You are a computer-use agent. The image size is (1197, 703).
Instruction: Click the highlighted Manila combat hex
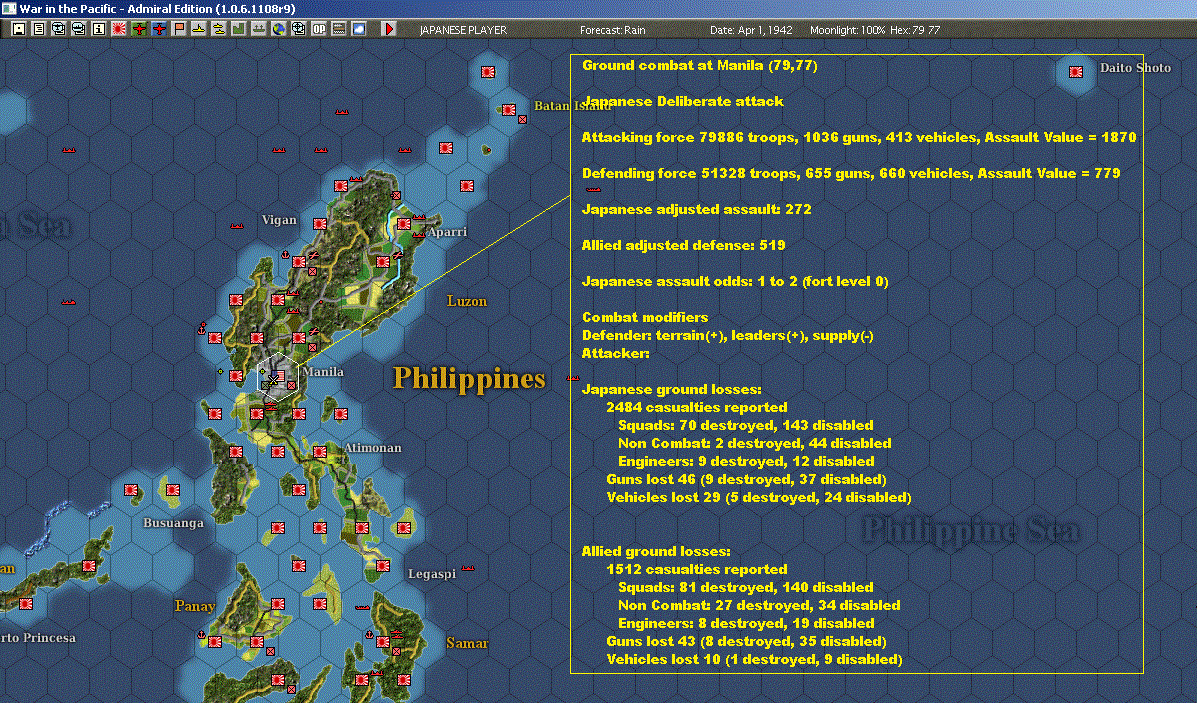coord(276,376)
